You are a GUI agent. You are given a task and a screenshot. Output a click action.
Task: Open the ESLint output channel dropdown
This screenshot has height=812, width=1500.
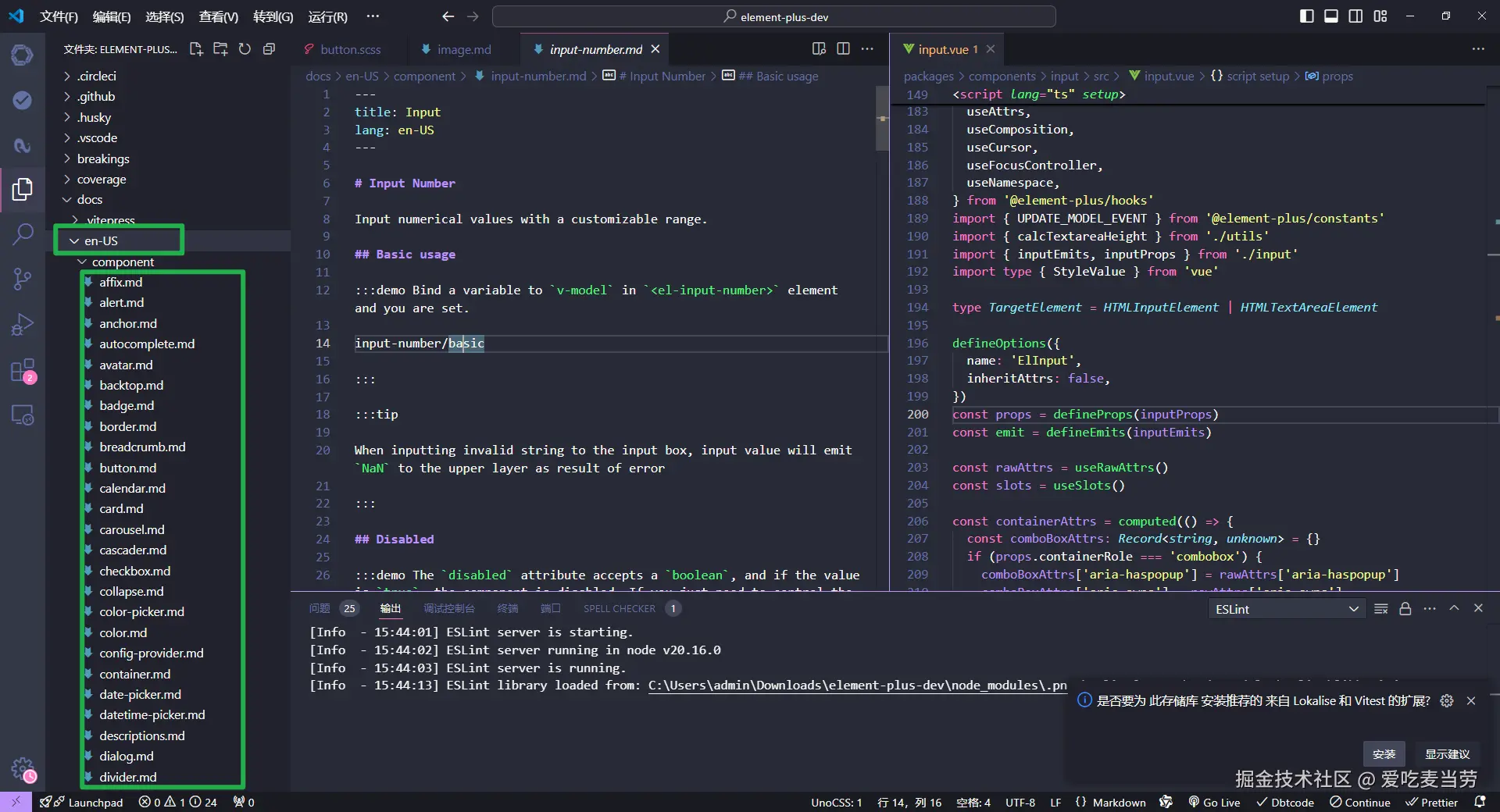click(1286, 609)
